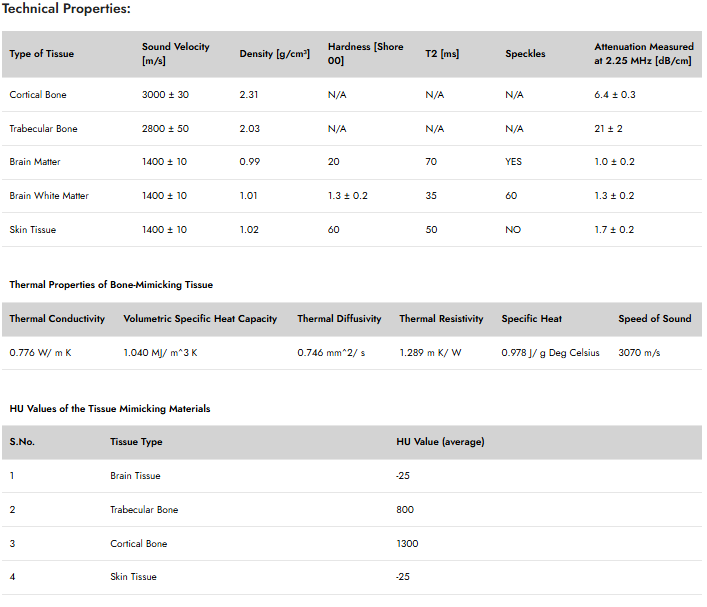Image resolution: width=707 pixels, height=607 pixels.
Task: Click the HU Value (average) column header
Action: tap(440, 442)
